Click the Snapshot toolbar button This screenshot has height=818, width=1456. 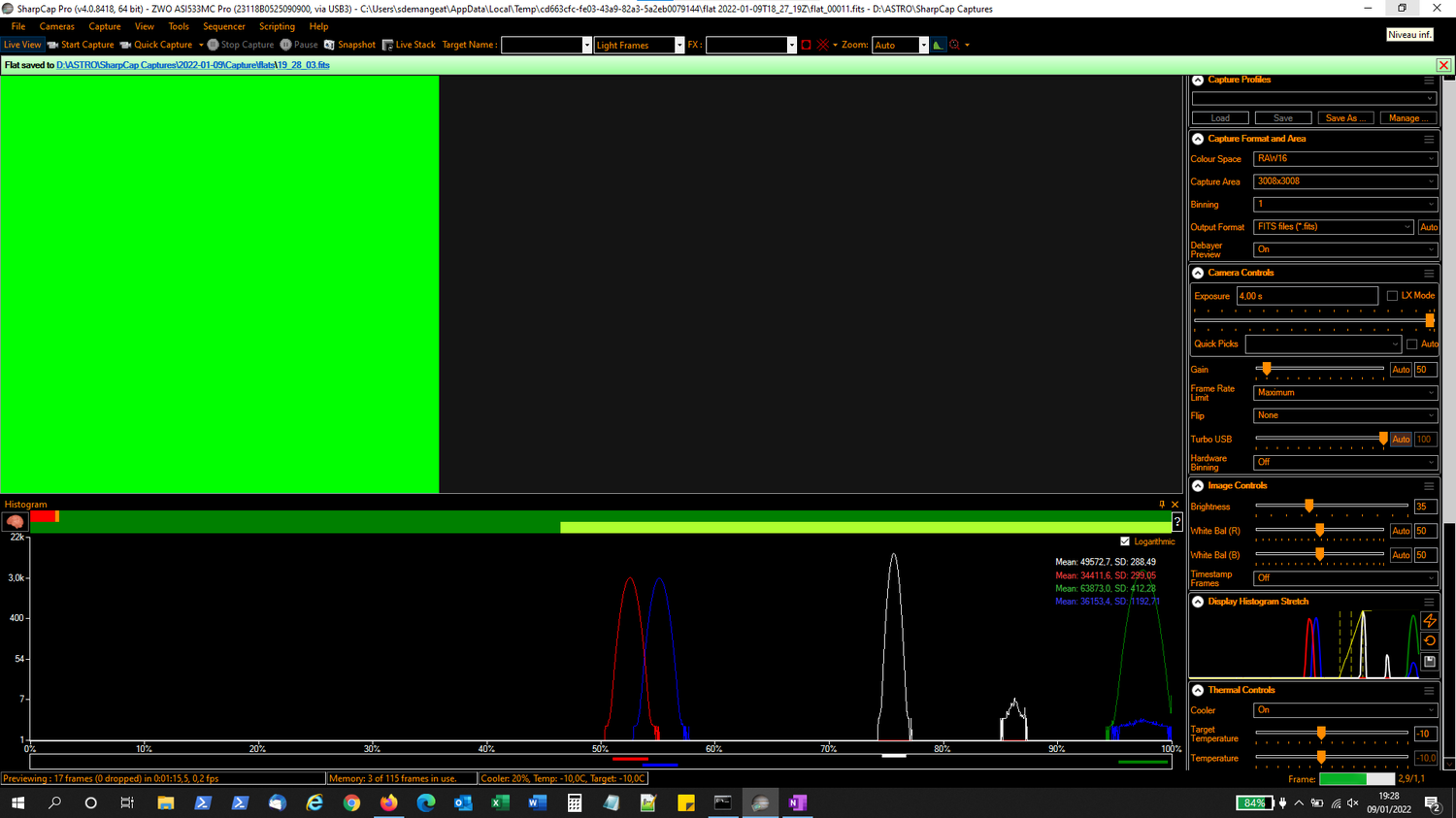(x=349, y=45)
